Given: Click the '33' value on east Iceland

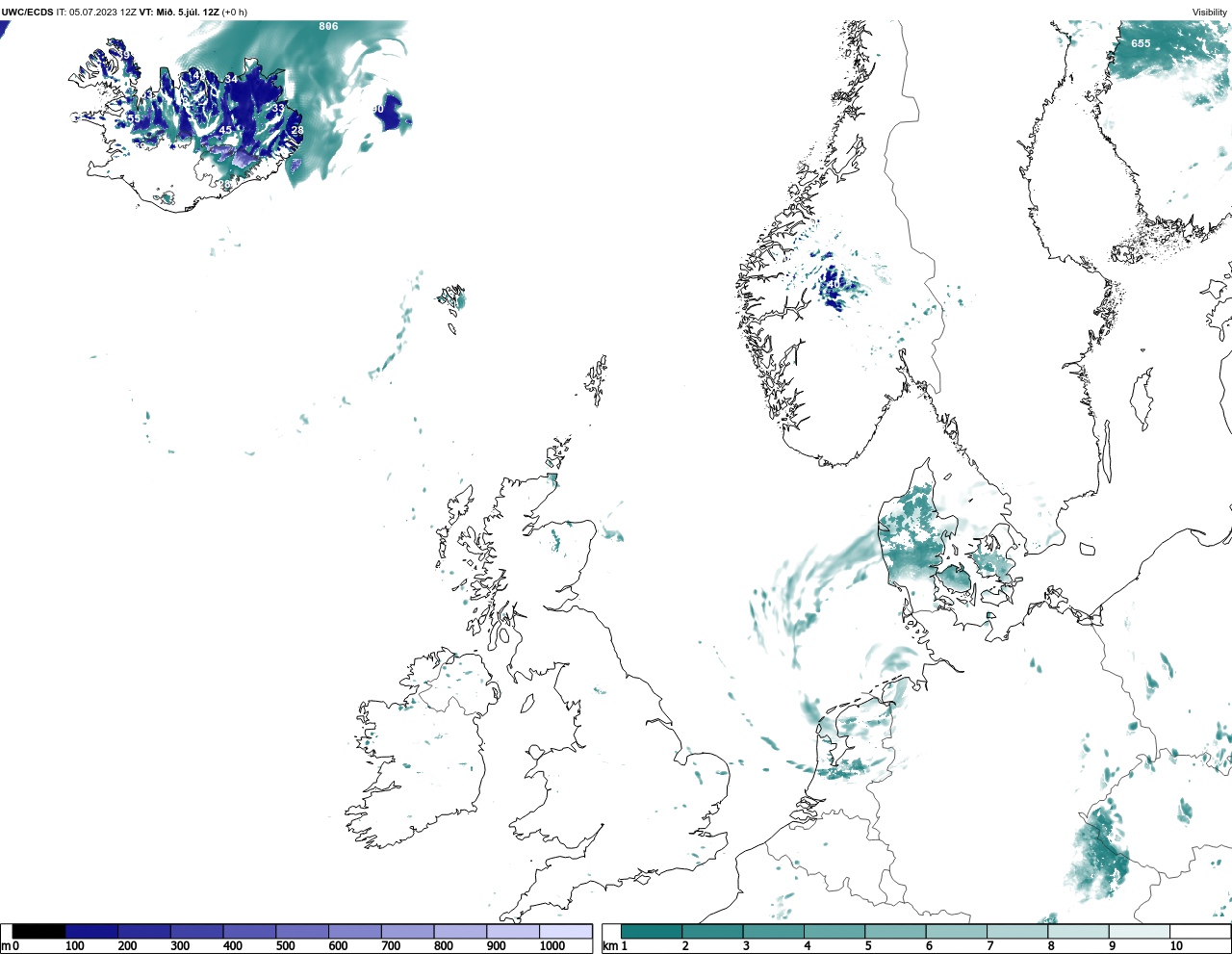Looking at the screenshot, I should [278, 109].
